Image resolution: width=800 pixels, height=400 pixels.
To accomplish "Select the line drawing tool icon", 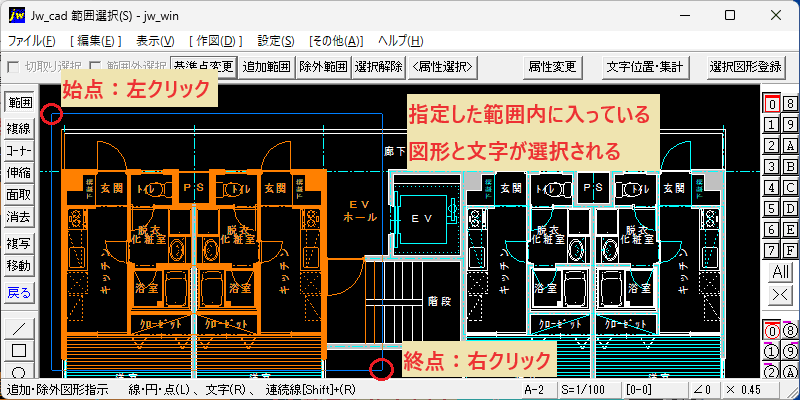I will pos(19,328).
